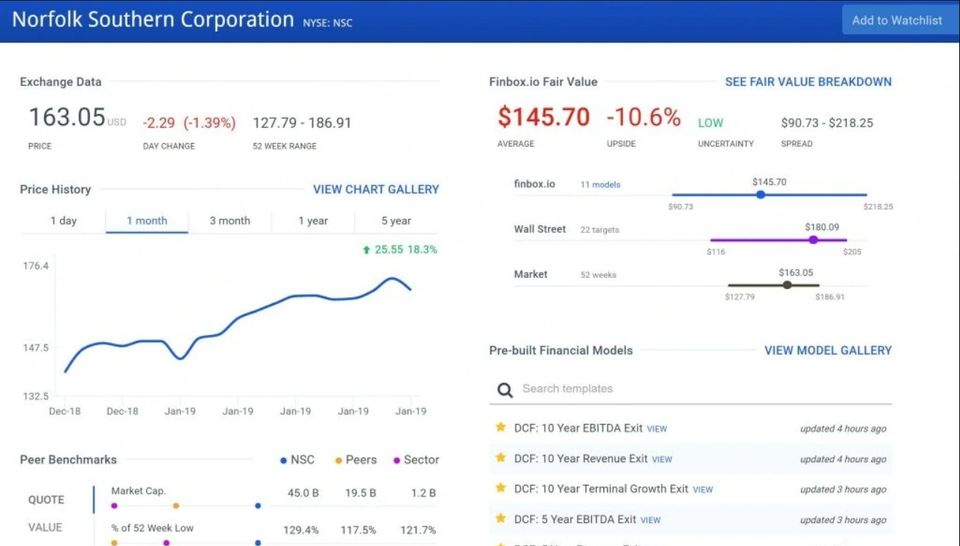Click the $180.09 Wall Street target value
Image resolution: width=960 pixels, height=546 pixels.
click(x=822, y=227)
